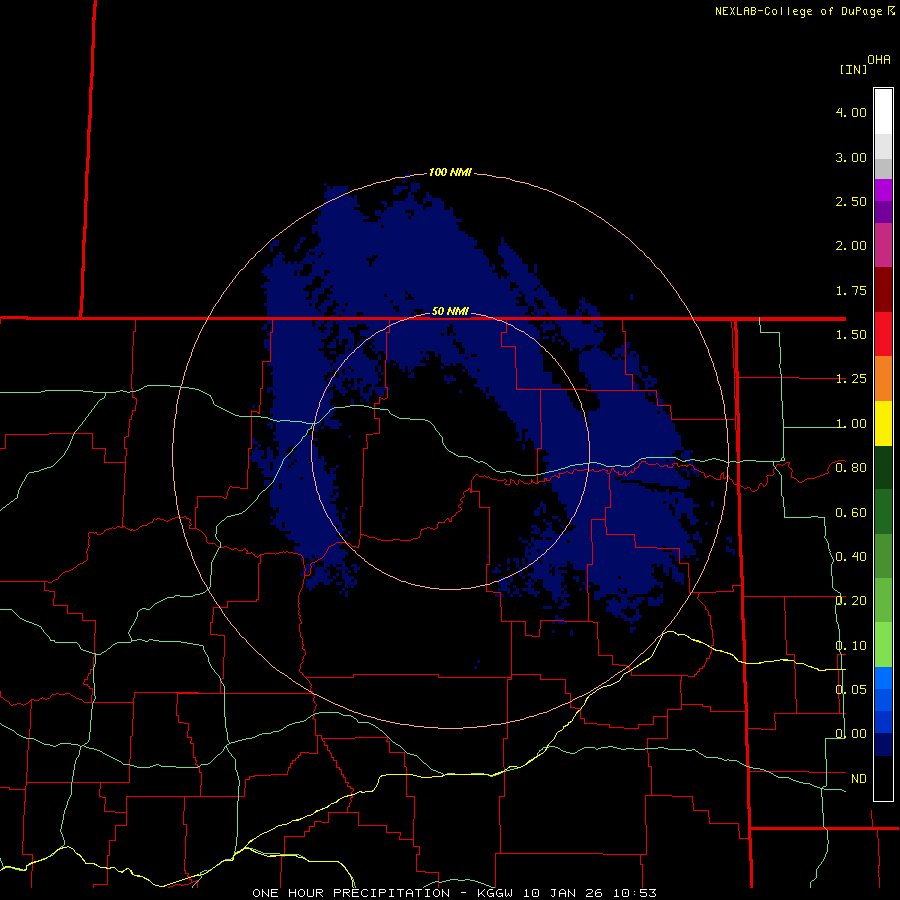Click the ND legend label
This screenshot has height=900, width=900.
point(859,779)
